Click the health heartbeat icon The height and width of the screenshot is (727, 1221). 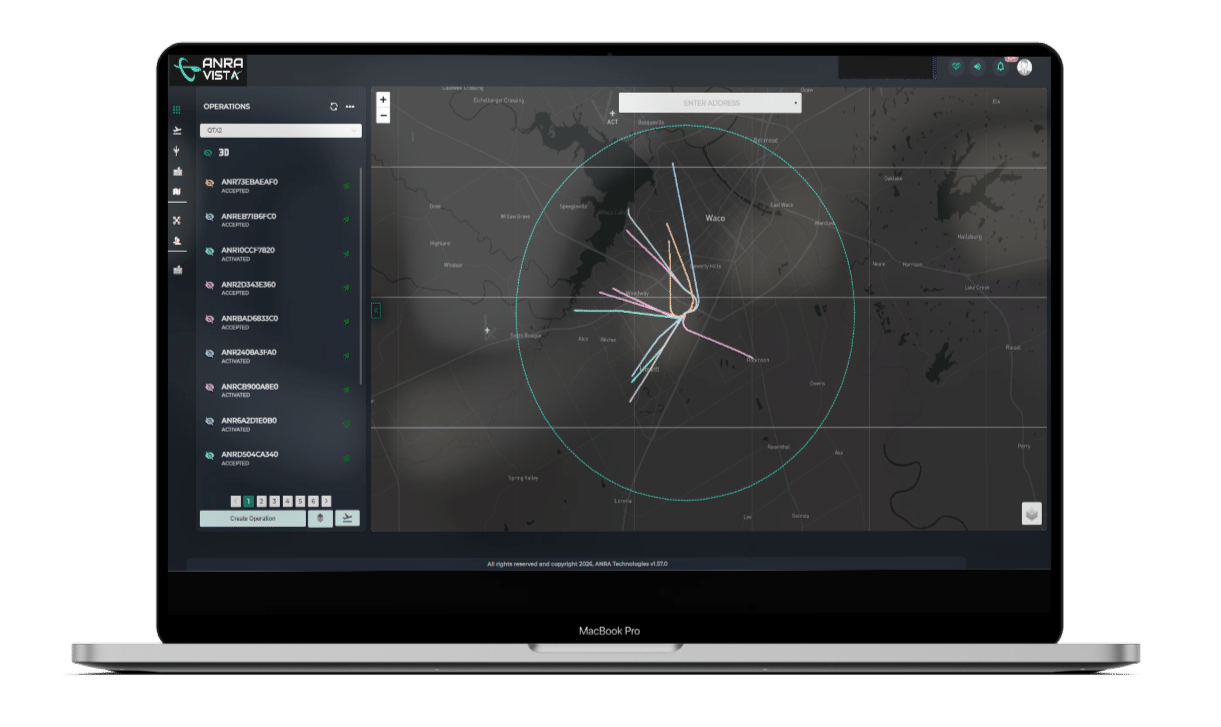coord(956,67)
